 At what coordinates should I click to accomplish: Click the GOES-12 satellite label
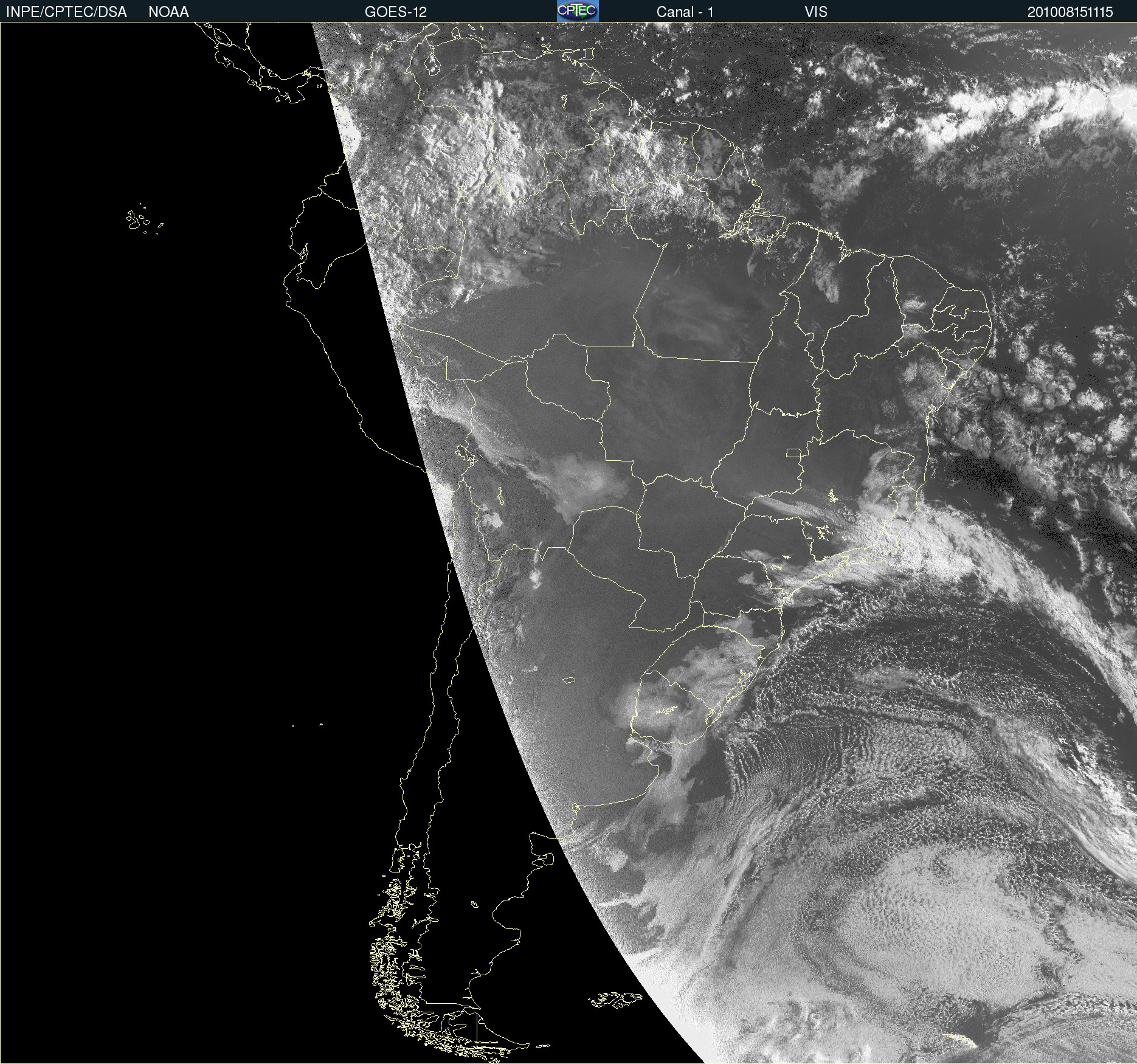(x=396, y=12)
